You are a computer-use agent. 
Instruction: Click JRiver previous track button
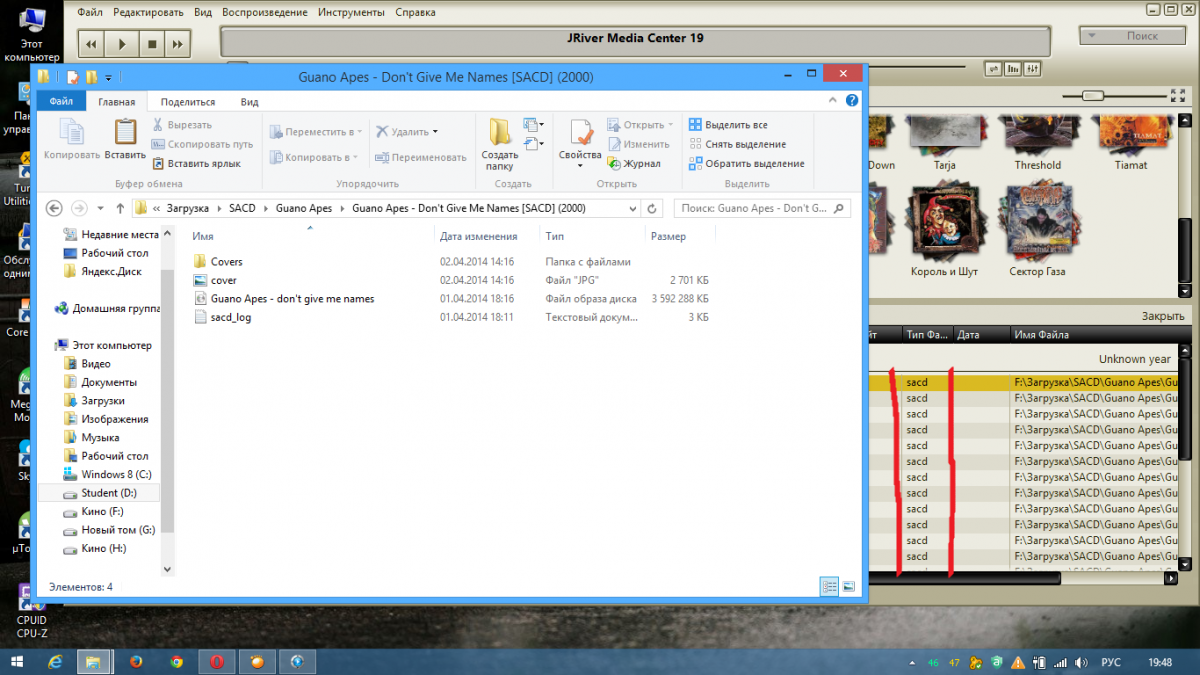click(x=91, y=44)
